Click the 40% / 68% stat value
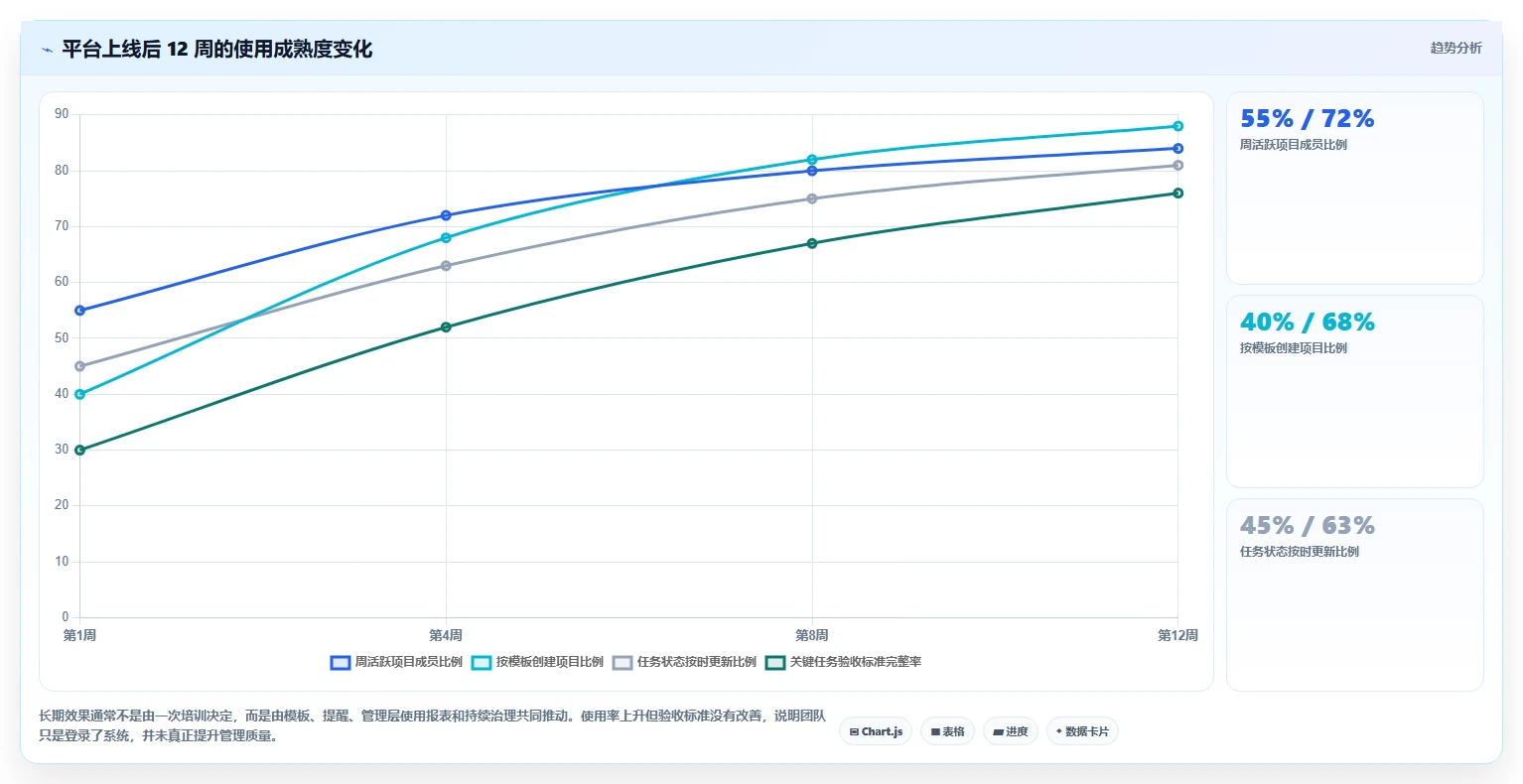Image resolution: width=1523 pixels, height=784 pixels. tap(1307, 323)
